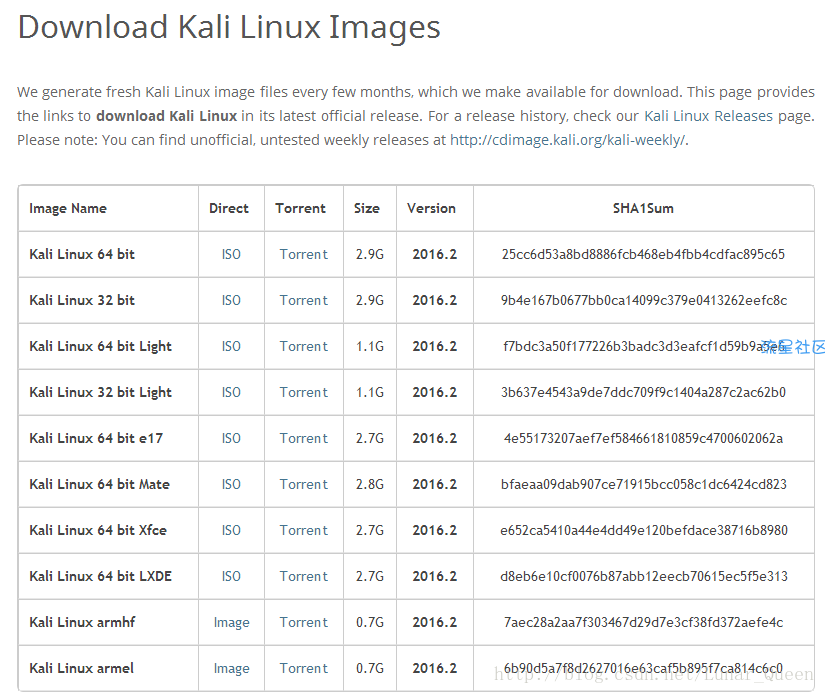
Task: Click the 'Kali Linux 64 bit Xfce' name
Action: click(x=98, y=530)
